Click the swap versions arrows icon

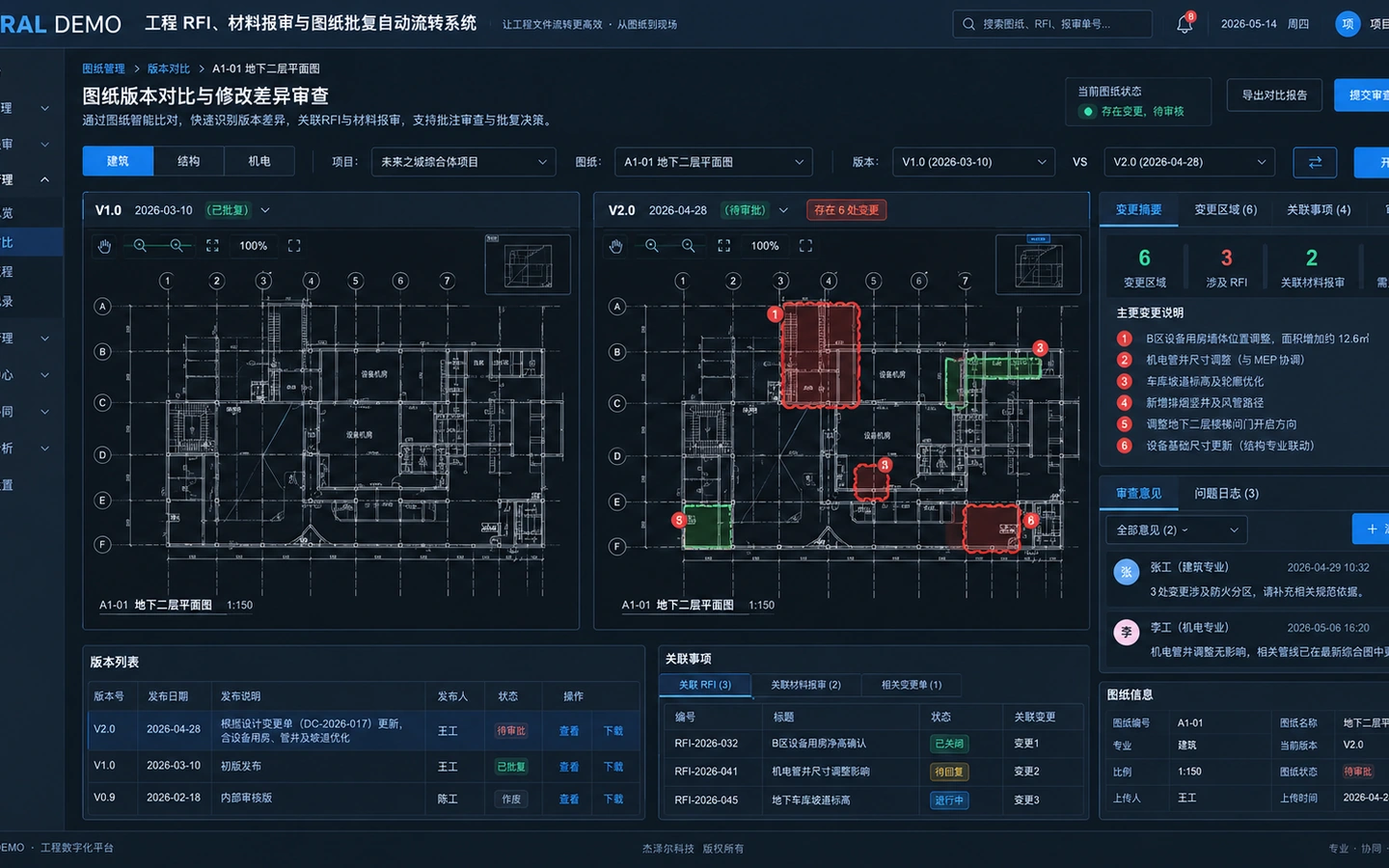(1315, 162)
